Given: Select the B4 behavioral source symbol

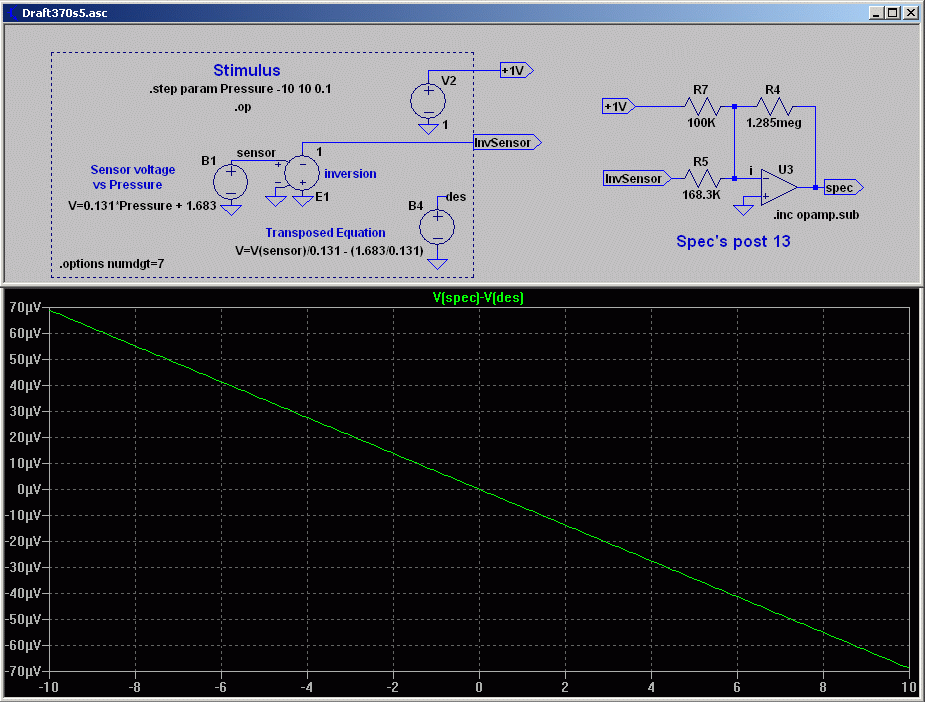Looking at the screenshot, I should point(437,227).
